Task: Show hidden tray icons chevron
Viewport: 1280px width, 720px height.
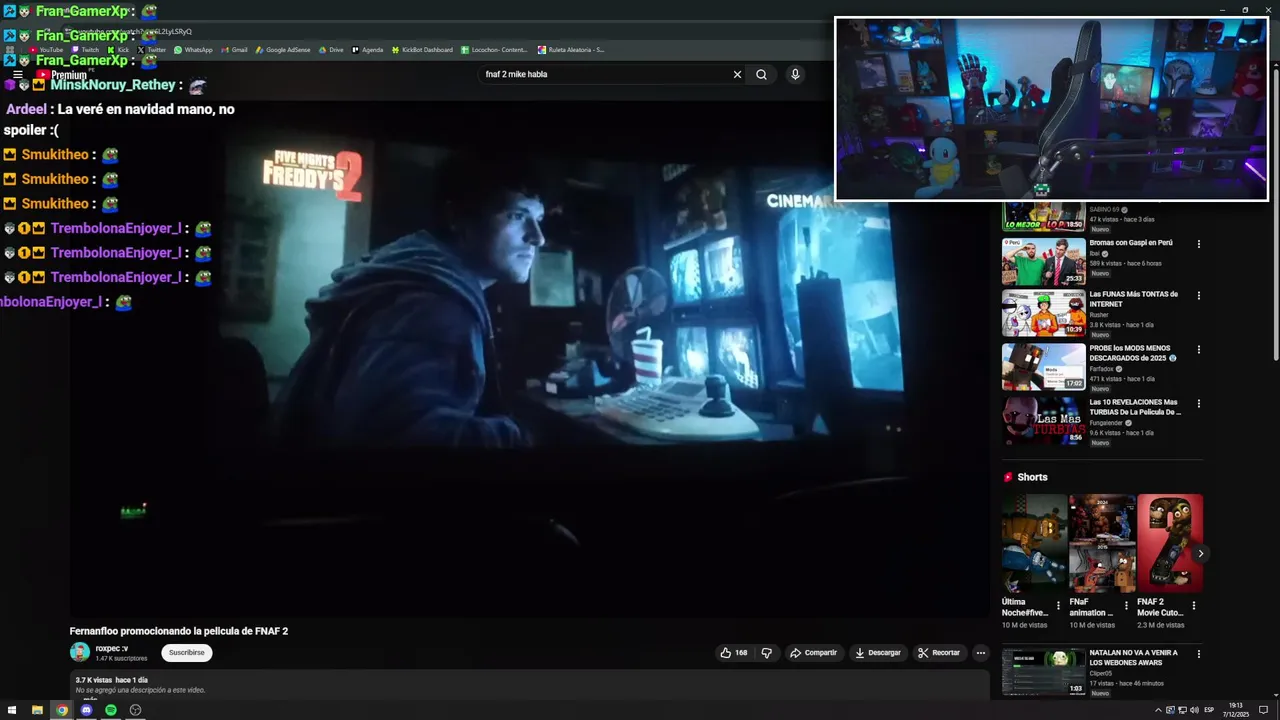Action: tap(1158, 710)
